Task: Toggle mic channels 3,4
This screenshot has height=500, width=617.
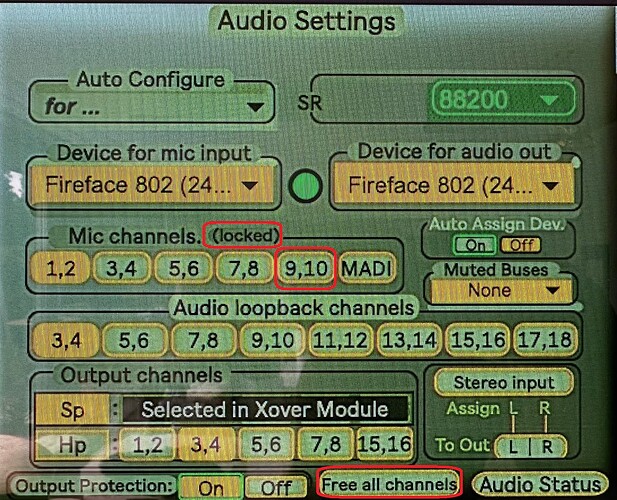Action: pyautogui.click(x=122, y=268)
